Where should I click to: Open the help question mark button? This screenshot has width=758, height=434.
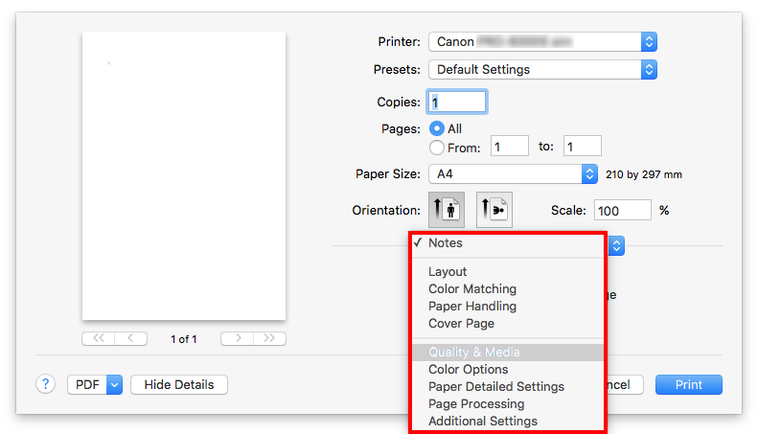click(x=45, y=384)
